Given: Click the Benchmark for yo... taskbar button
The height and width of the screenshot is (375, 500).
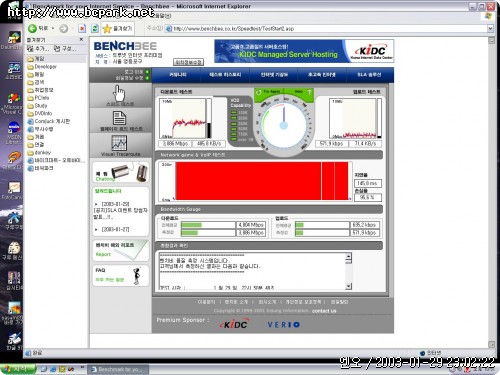Looking at the screenshot, I should click(117, 369).
